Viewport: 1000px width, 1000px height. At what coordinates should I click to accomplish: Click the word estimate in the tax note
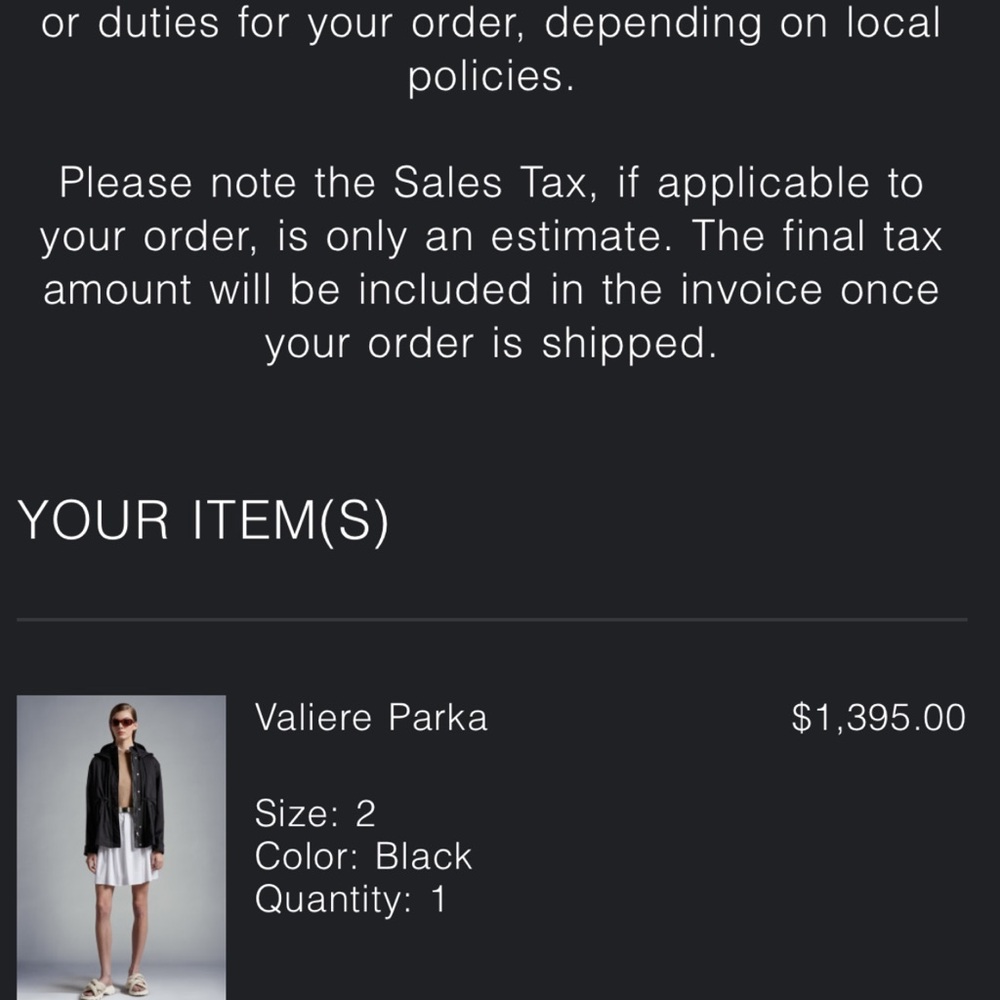pyautogui.click(x=580, y=237)
